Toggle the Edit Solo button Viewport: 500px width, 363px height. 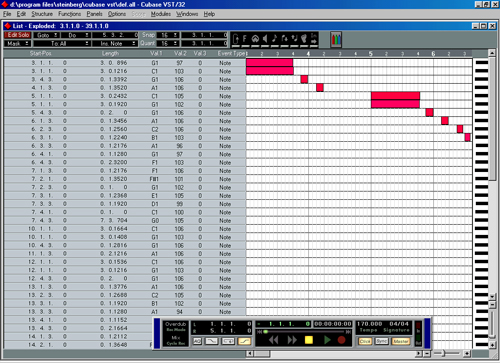click(x=18, y=35)
